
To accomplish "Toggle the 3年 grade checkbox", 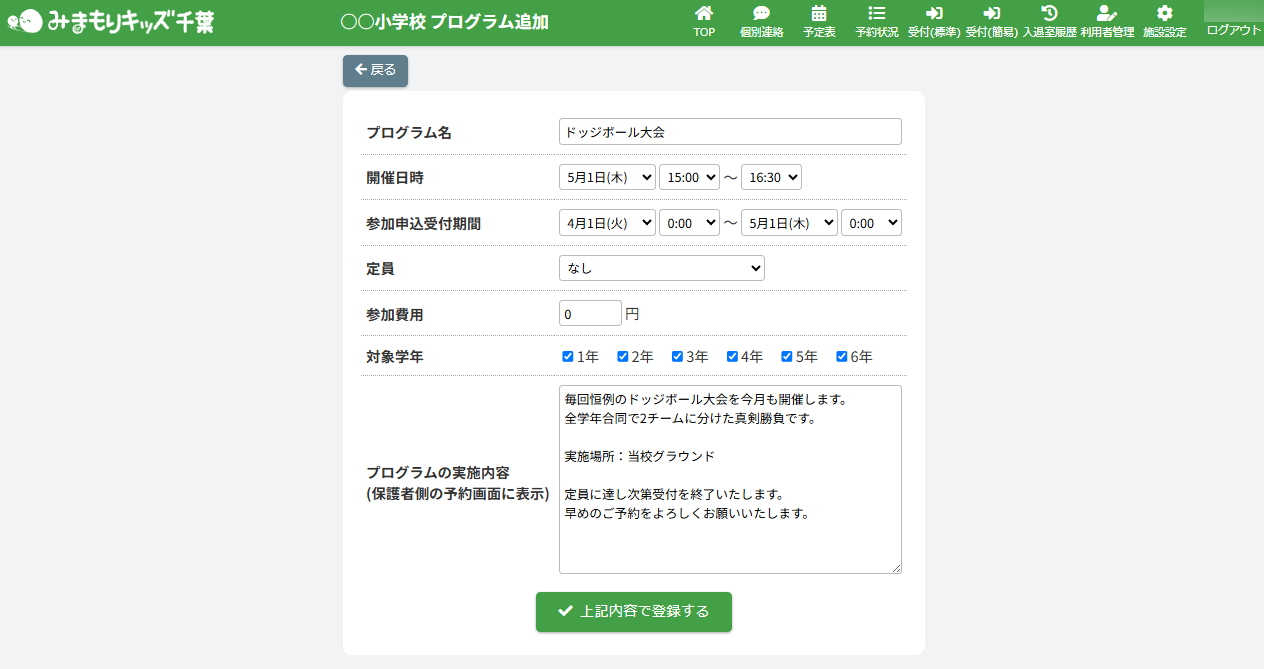I will (677, 356).
